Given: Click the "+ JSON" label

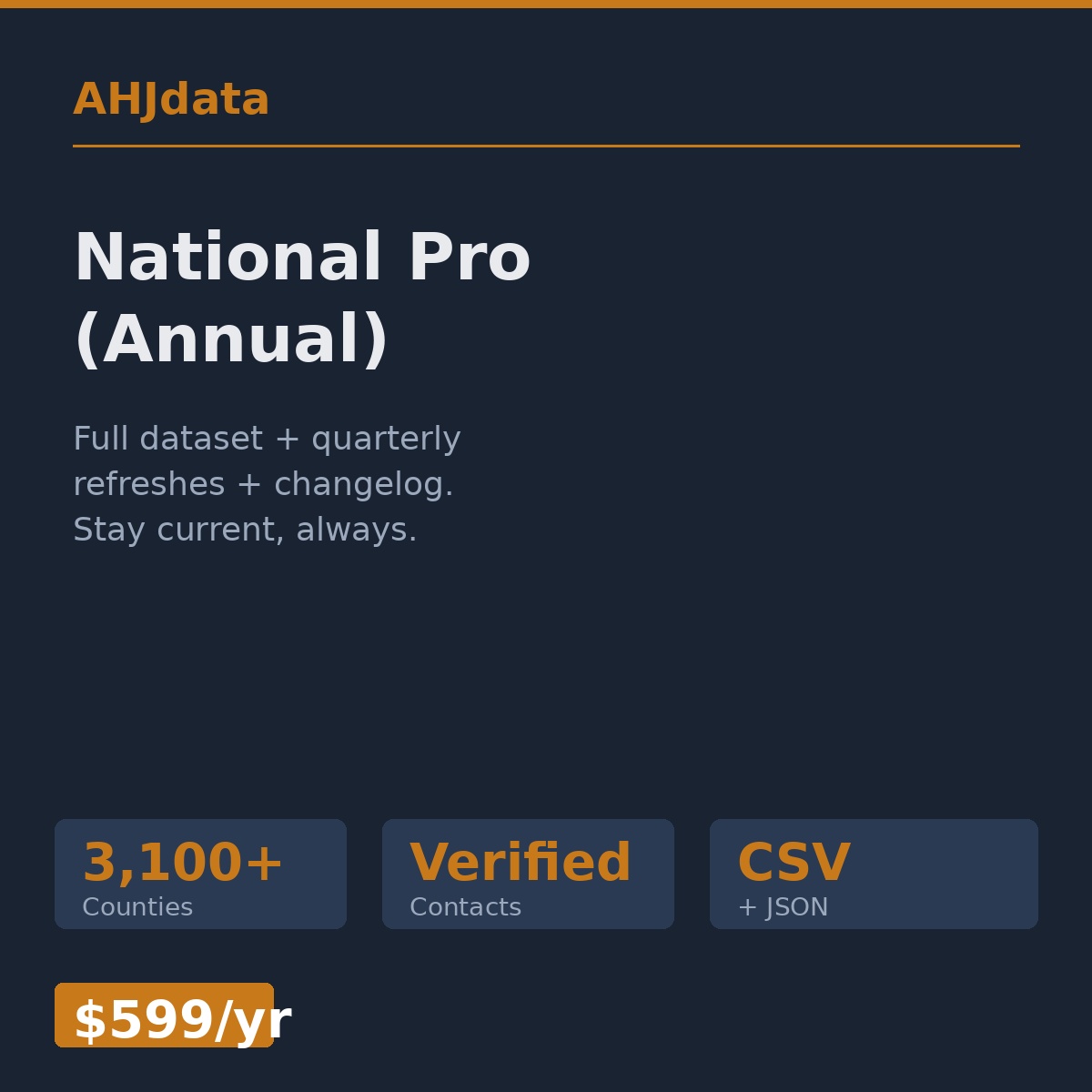Looking at the screenshot, I should point(783,908).
